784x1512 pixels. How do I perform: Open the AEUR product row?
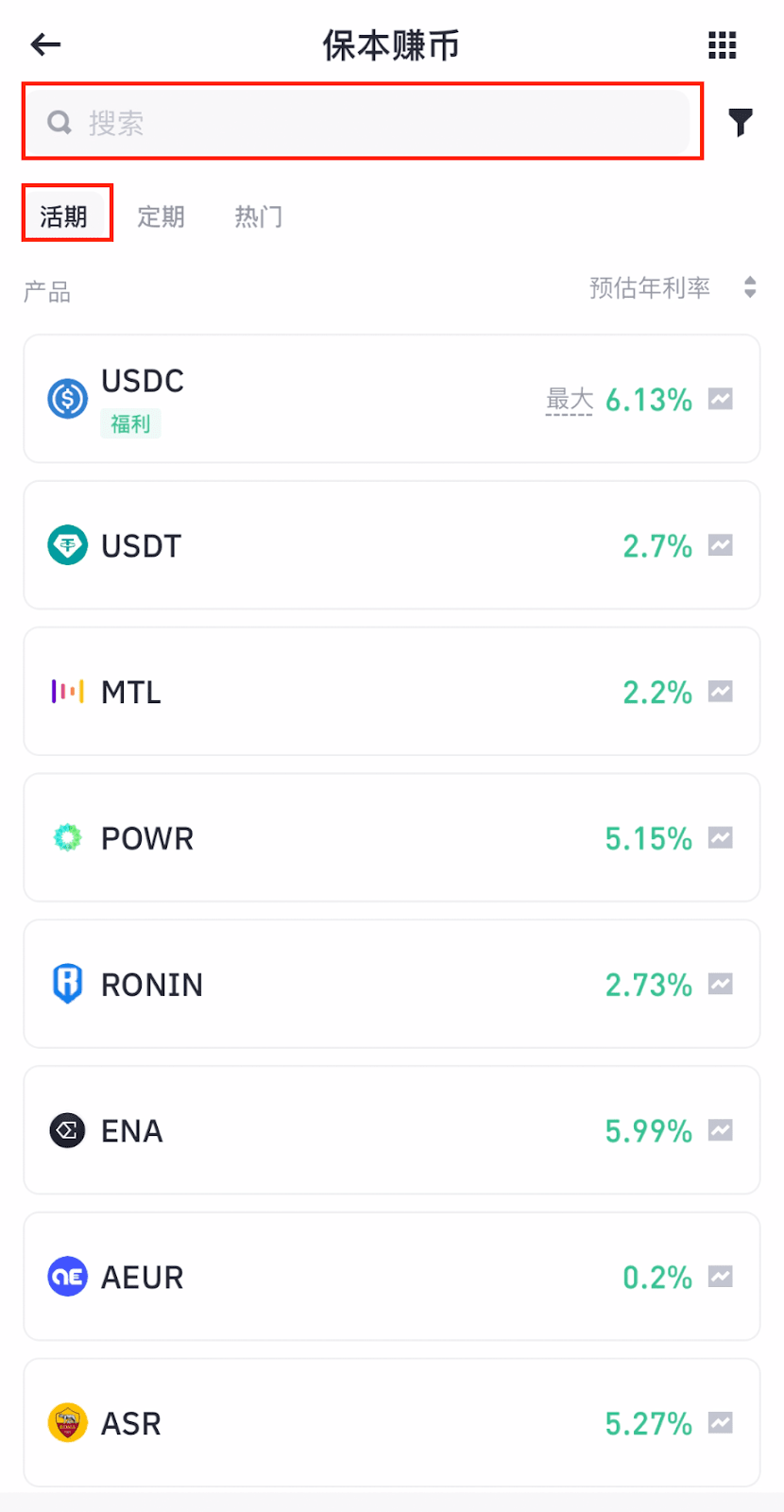click(x=391, y=1277)
